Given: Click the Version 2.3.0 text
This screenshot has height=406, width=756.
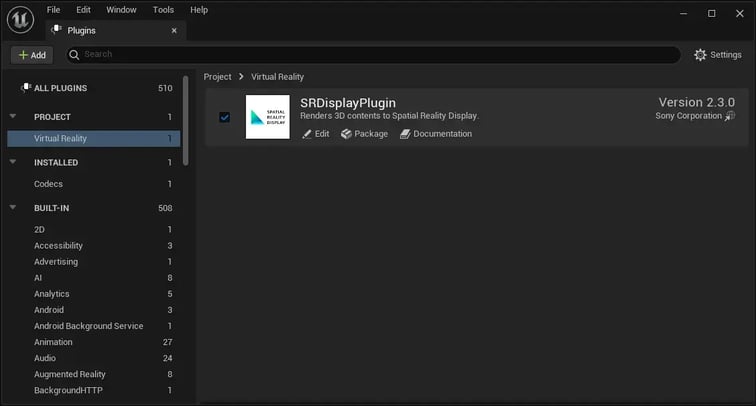Looking at the screenshot, I should pyautogui.click(x=697, y=102).
